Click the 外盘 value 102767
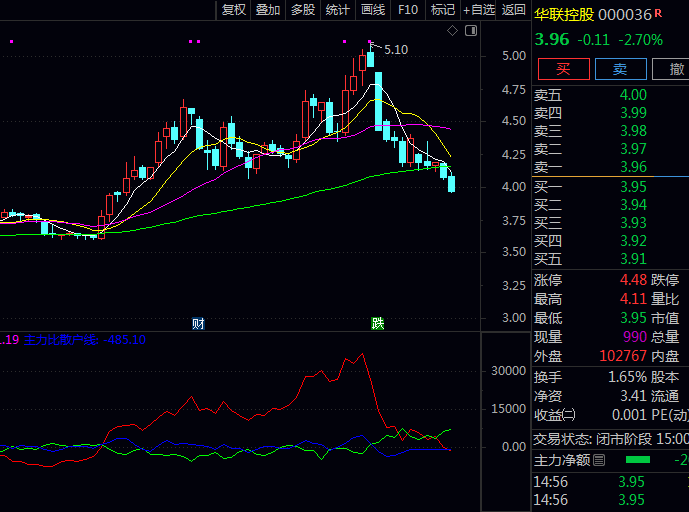Screen dimensions: 689x512 623,356
